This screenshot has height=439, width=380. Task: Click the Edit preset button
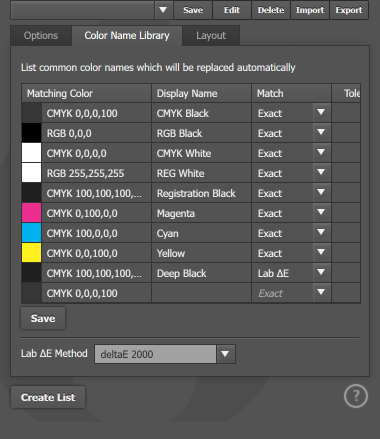click(x=232, y=10)
